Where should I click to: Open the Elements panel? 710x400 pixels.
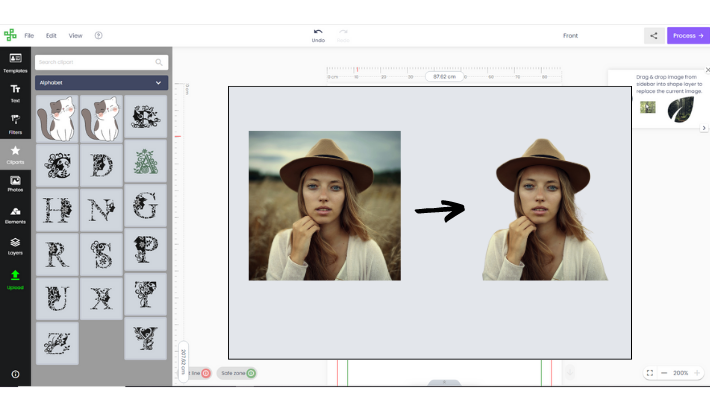click(15, 214)
